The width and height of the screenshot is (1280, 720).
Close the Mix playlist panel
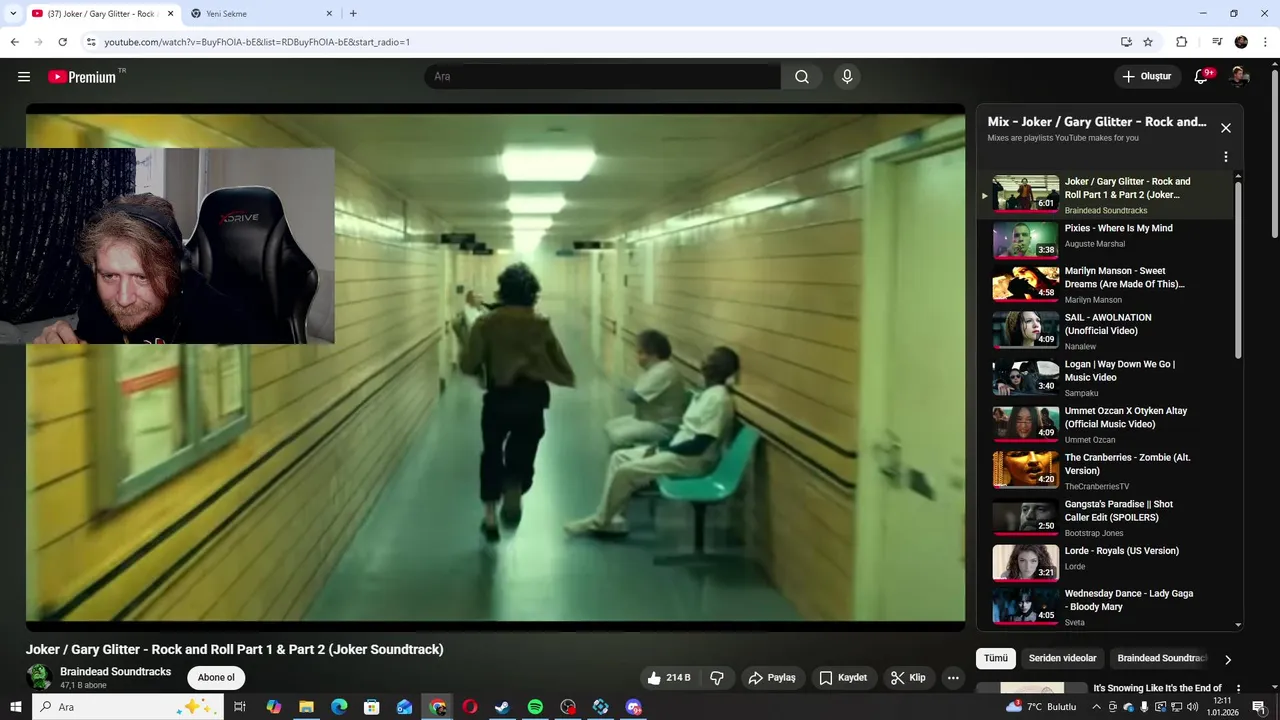(x=1225, y=128)
